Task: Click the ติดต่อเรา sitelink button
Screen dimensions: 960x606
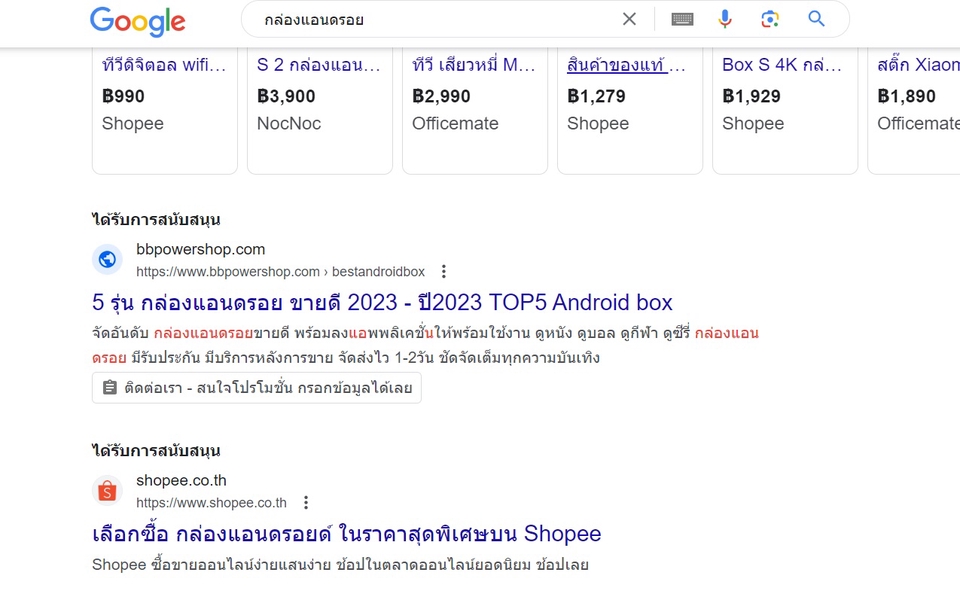Action: [x=257, y=388]
